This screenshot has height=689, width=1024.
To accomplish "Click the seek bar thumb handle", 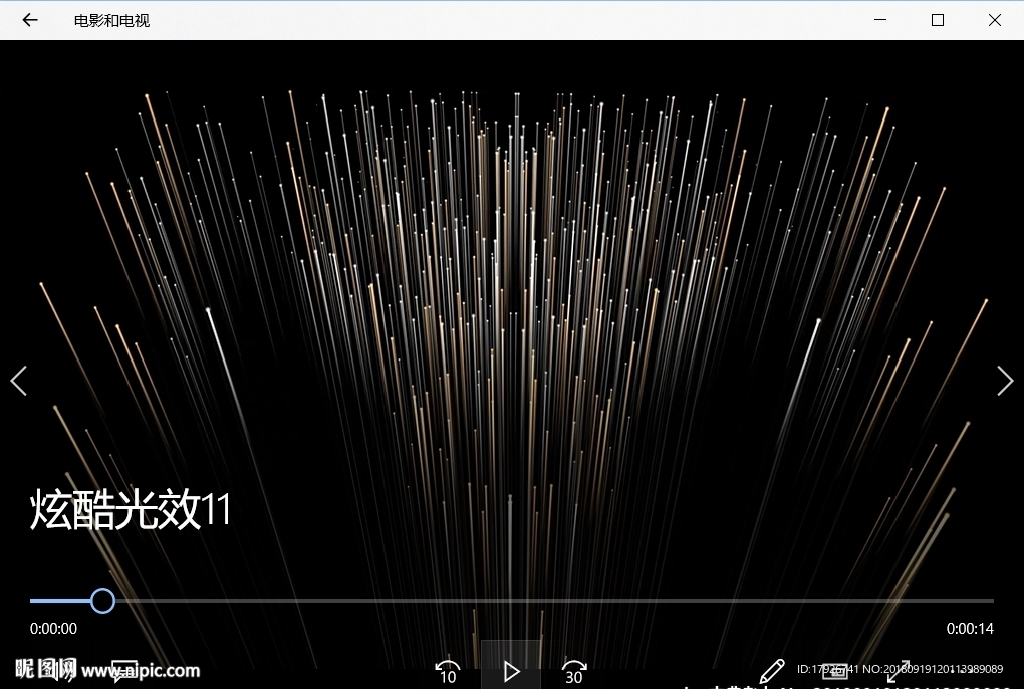I will (x=103, y=601).
